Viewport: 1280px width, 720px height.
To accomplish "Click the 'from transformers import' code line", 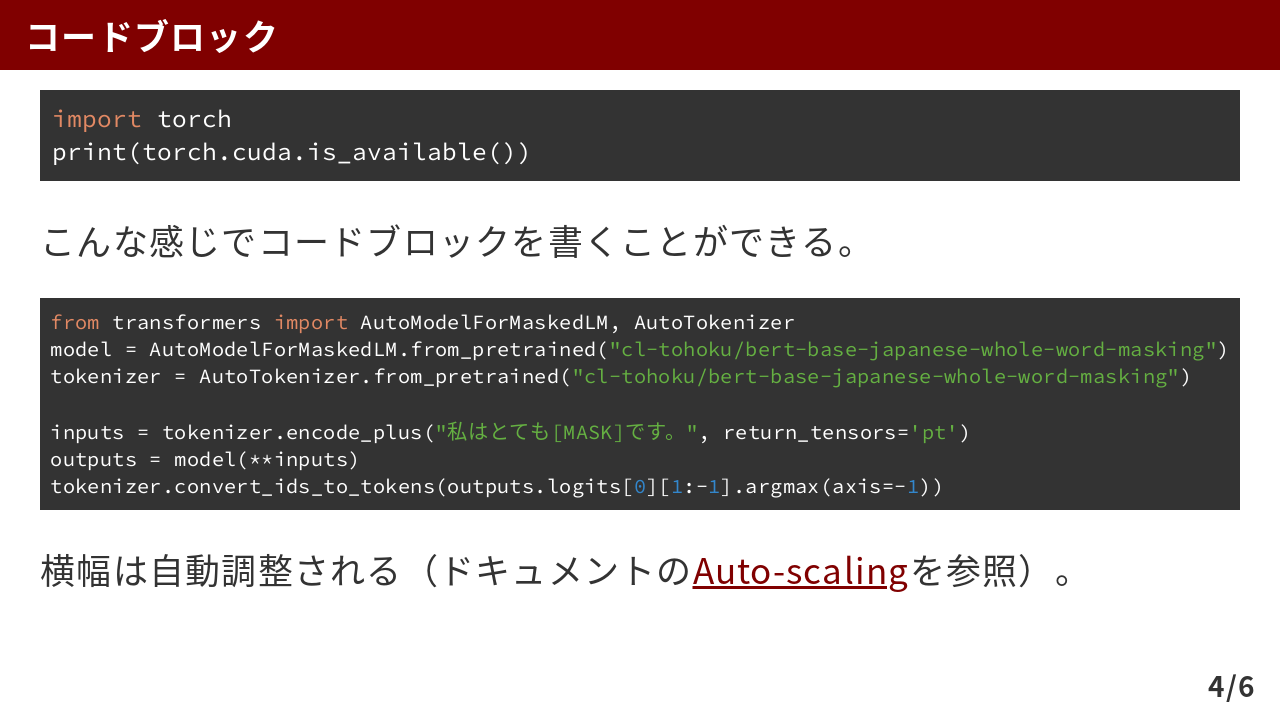I will pos(422,323).
